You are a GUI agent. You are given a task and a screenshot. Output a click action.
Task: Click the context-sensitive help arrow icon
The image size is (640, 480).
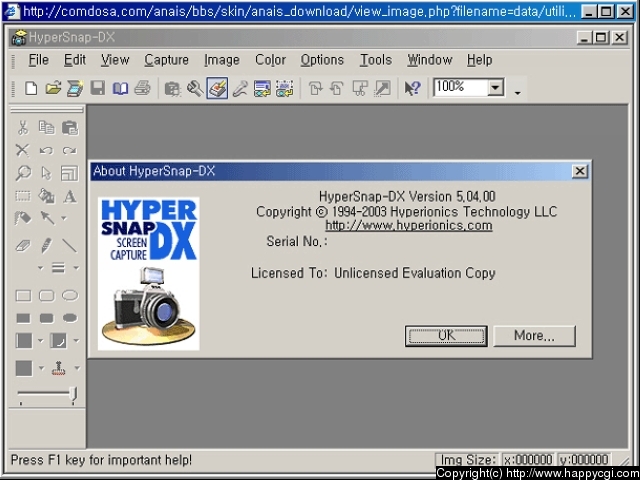(x=412, y=88)
